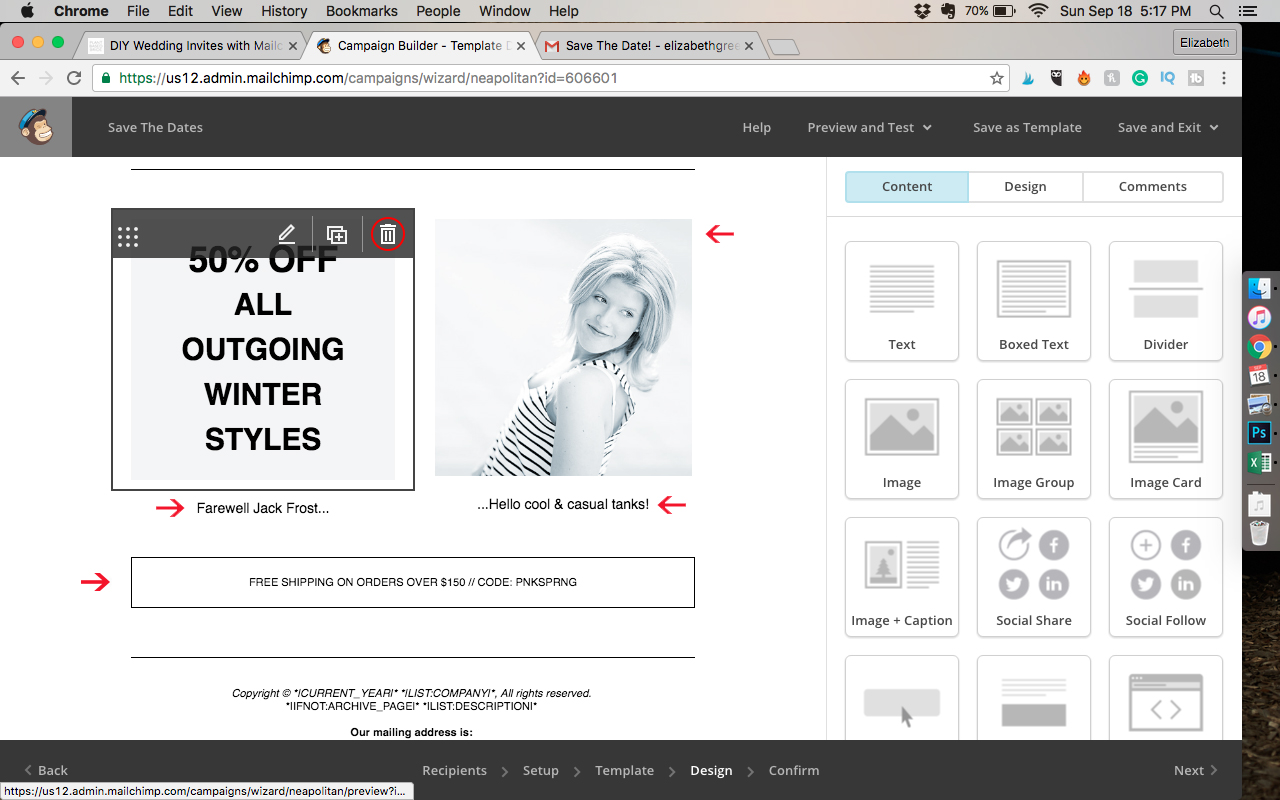This screenshot has height=800, width=1280.
Task: Add an Image Card content block
Action: [x=1166, y=439]
